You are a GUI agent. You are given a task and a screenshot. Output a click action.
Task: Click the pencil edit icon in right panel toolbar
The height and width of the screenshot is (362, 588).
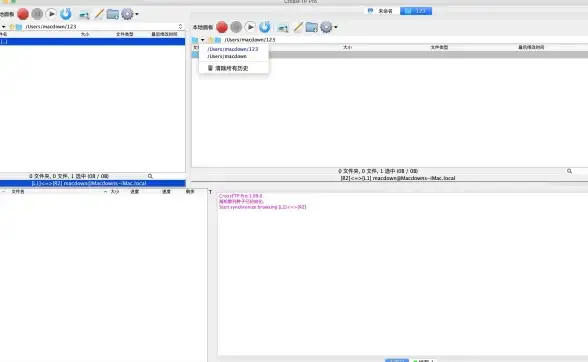point(298,27)
